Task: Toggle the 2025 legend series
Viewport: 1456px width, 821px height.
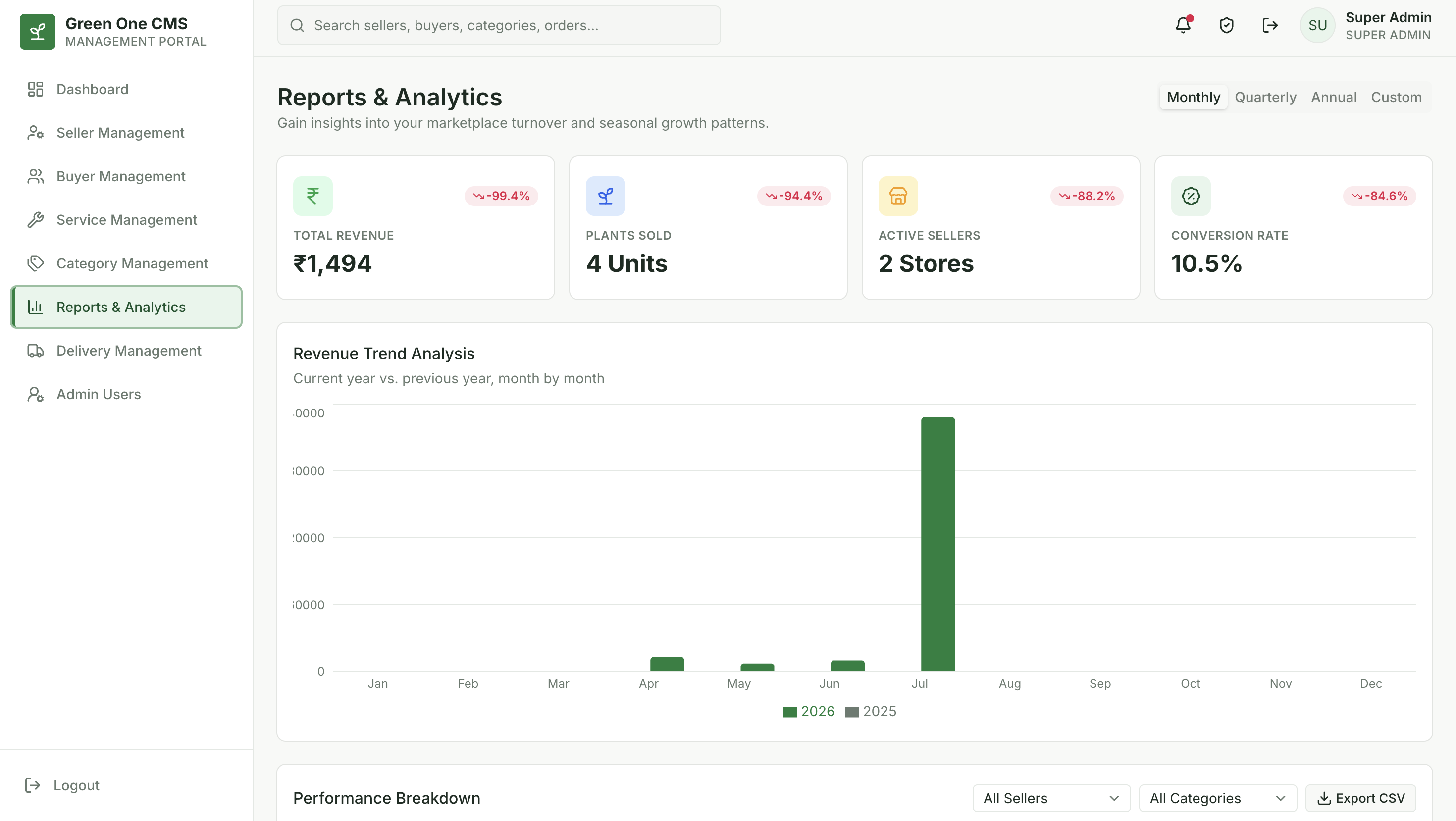Action: (871, 712)
